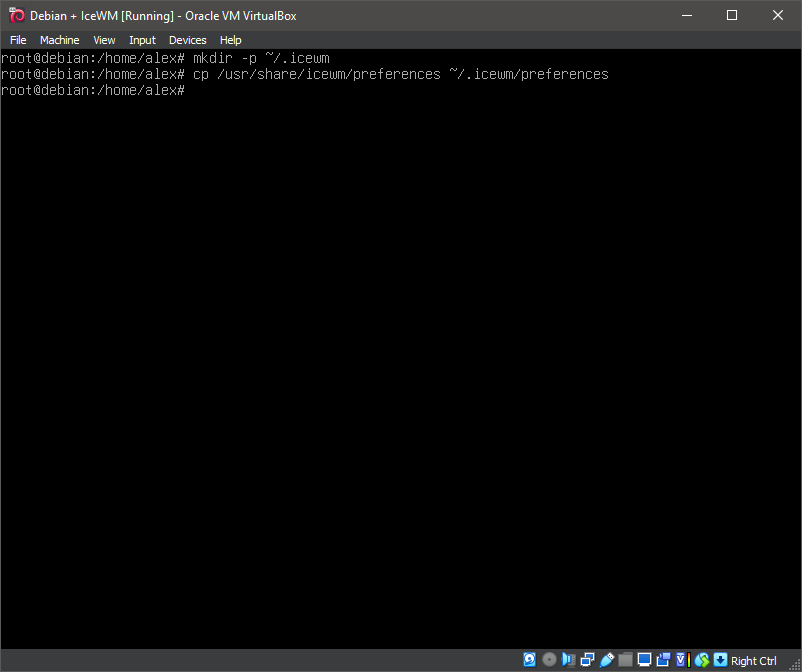Click the video recording status icon
Image resolution: width=802 pixels, height=672 pixels.
point(663,659)
